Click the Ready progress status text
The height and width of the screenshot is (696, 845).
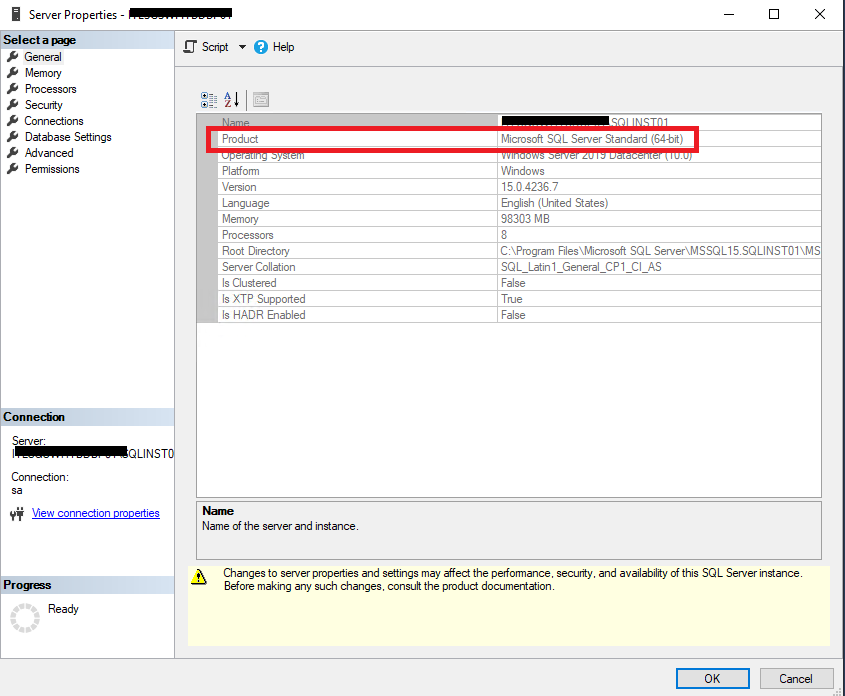[63, 609]
